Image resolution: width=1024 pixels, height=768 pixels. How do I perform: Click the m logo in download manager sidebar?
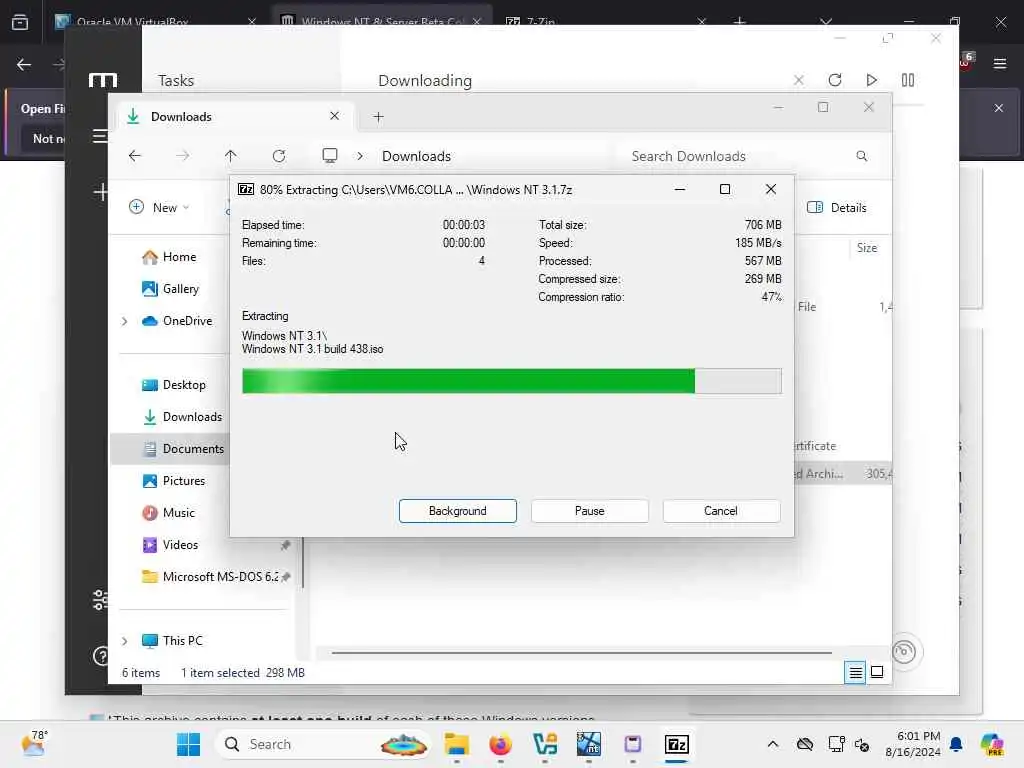103,80
